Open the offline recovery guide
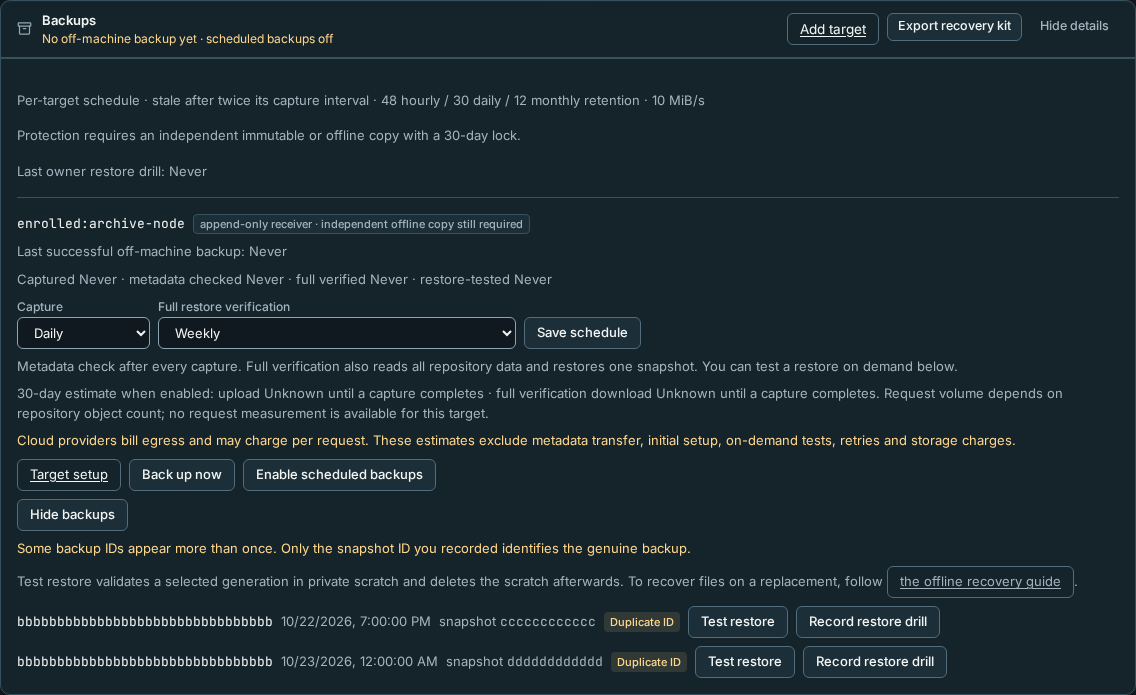Screen dimensions: 1136x695 pyautogui.click(x=980, y=582)
